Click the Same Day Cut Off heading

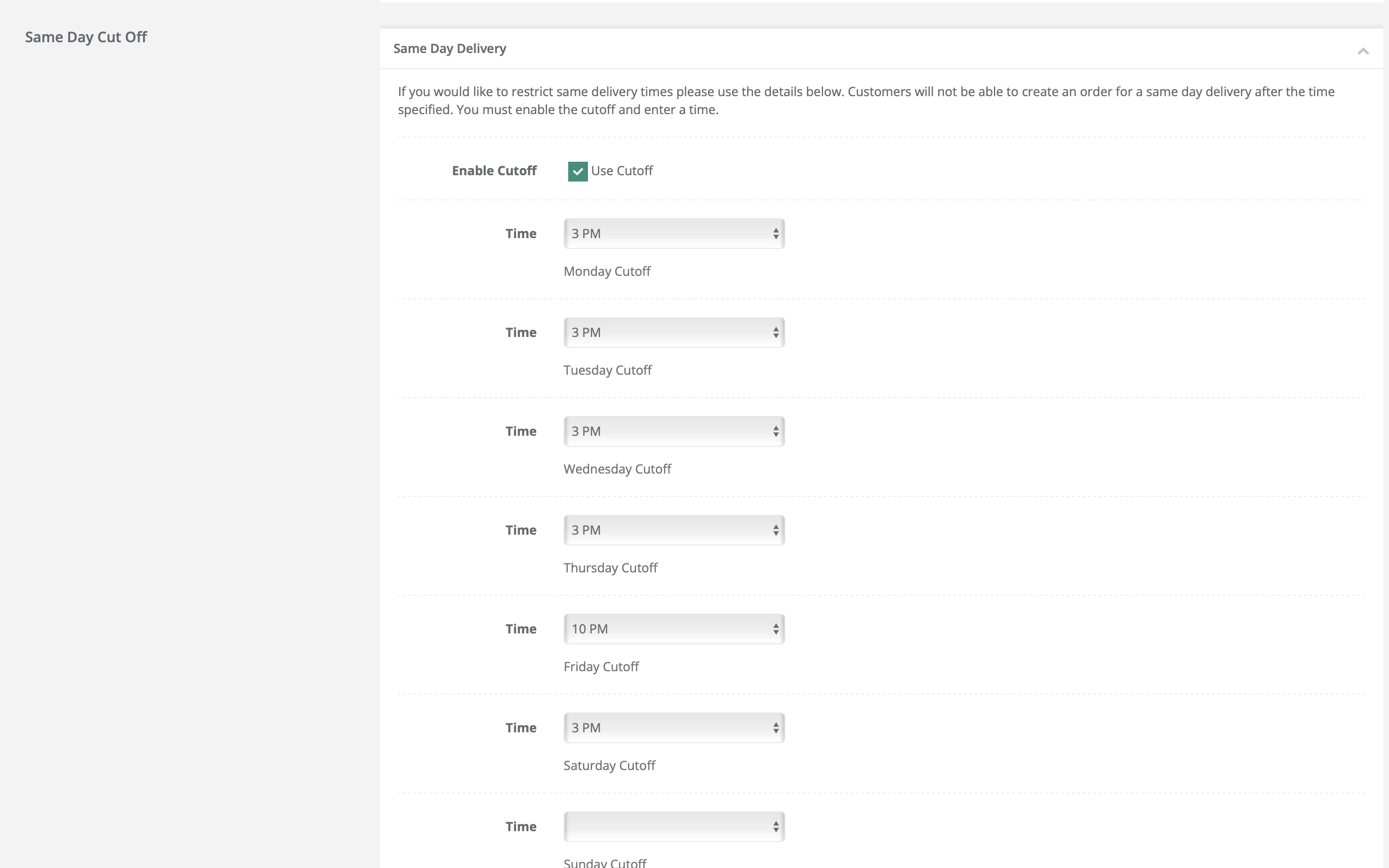(86, 37)
